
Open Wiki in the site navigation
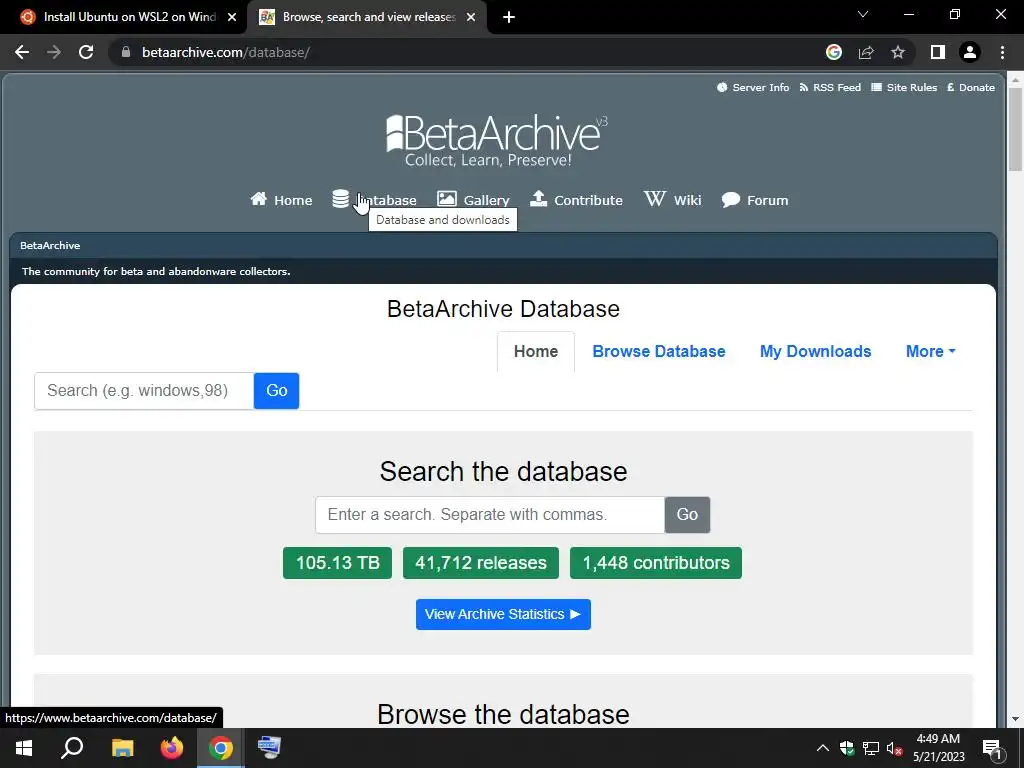point(673,200)
